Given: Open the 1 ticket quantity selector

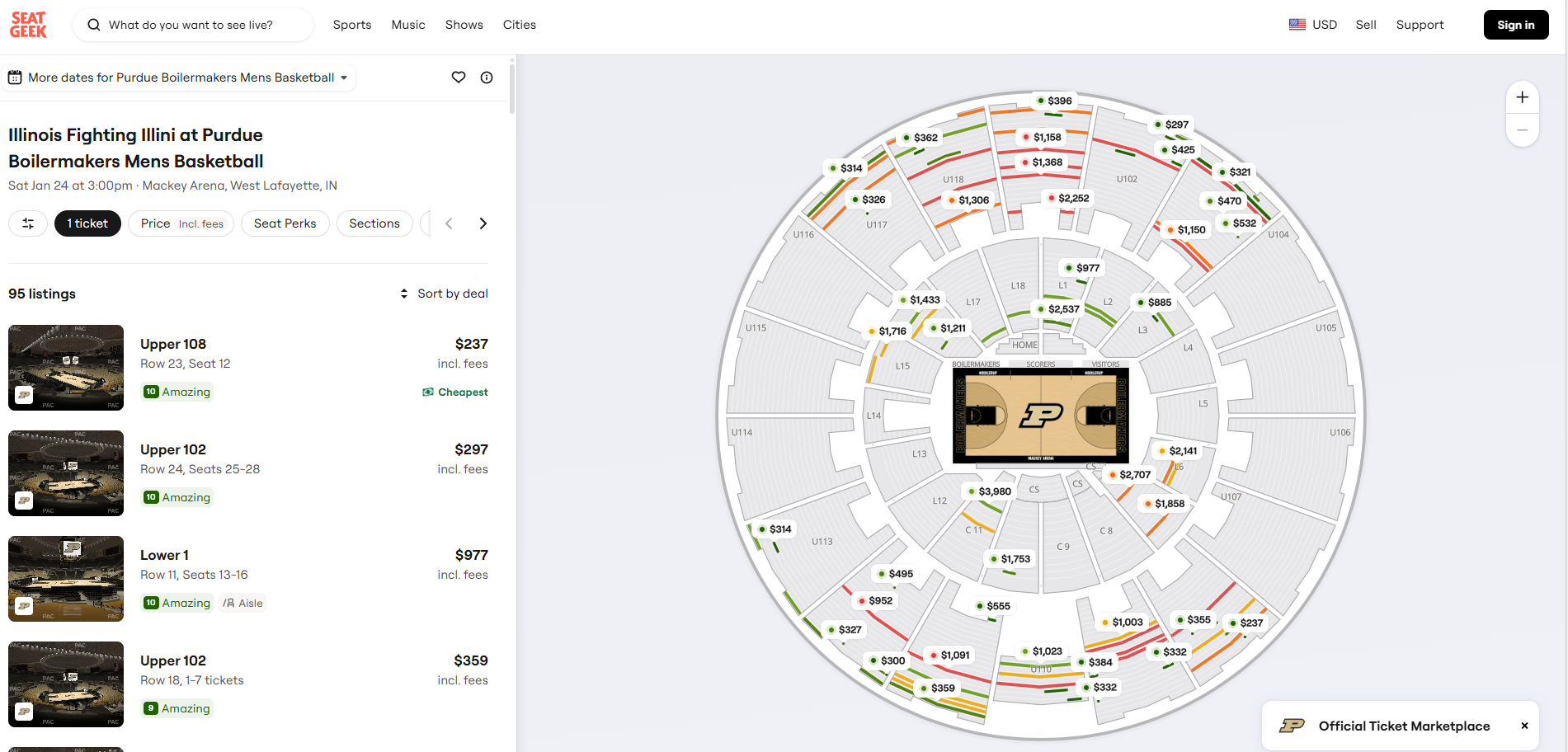Looking at the screenshot, I should point(87,223).
